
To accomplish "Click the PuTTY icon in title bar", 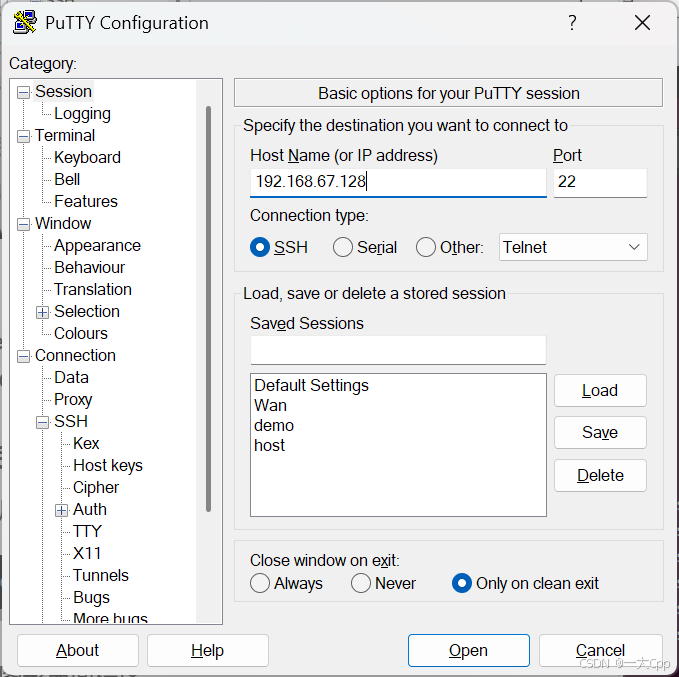I will point(24,23).
